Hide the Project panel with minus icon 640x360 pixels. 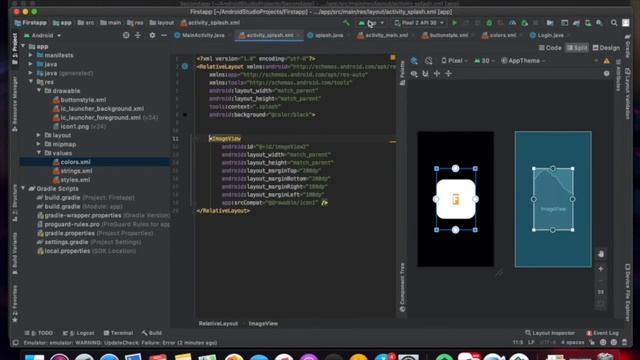click(x=164, y=36)
